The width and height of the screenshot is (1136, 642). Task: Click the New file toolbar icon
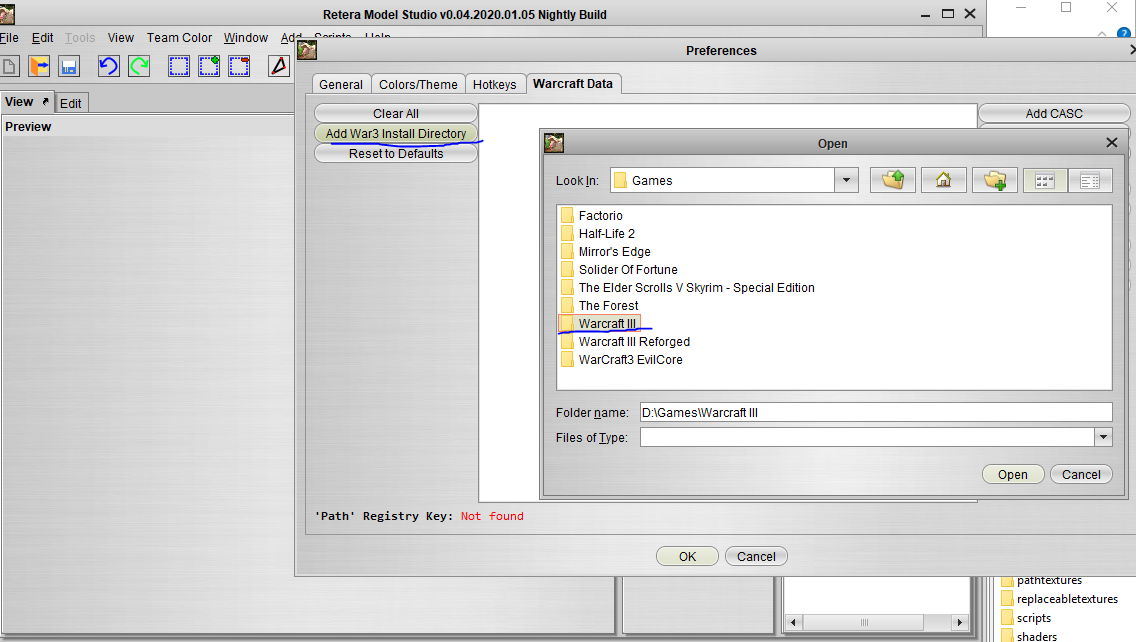click(9, 67)
